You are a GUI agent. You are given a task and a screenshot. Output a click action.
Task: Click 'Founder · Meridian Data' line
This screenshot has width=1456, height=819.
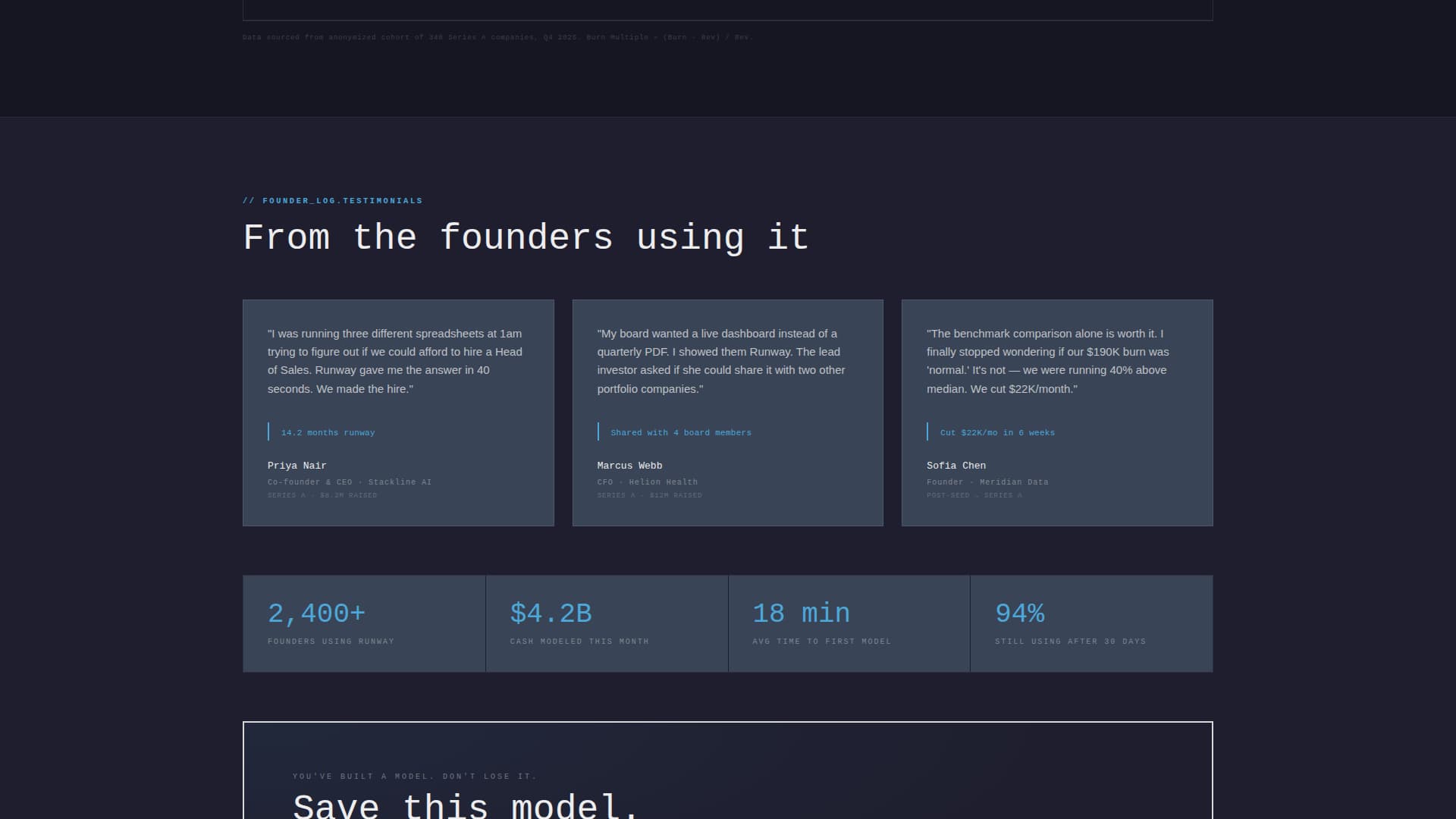pos(987,482)
